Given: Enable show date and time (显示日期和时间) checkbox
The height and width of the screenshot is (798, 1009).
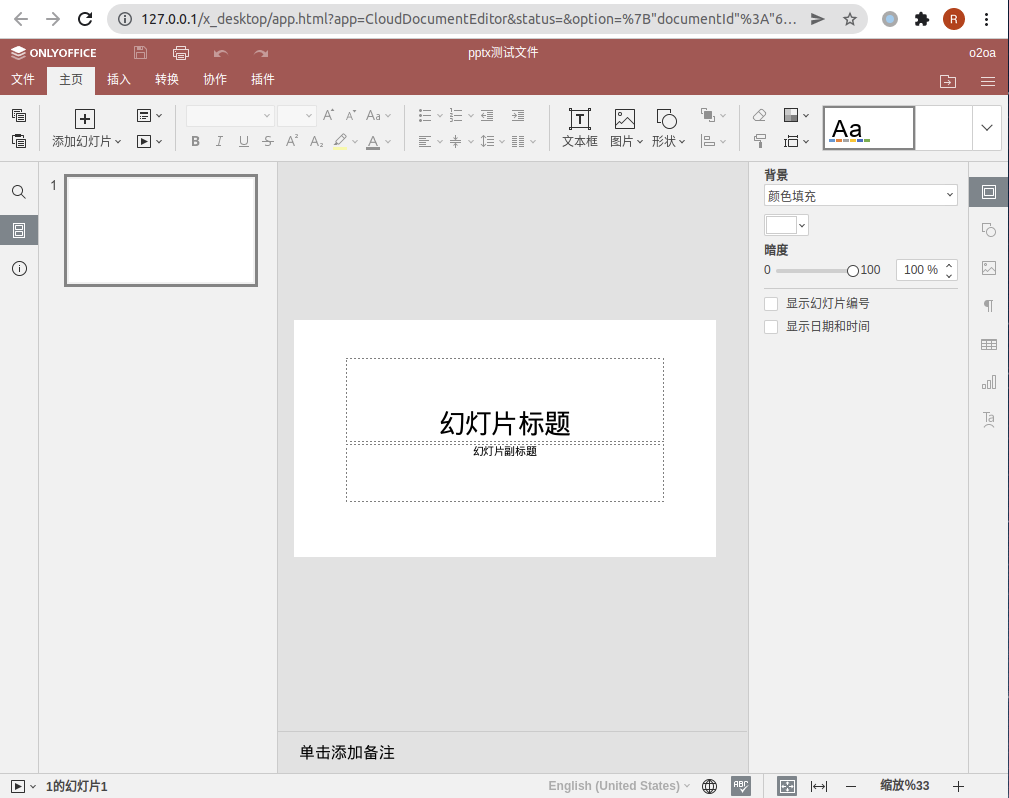Looking at the screenshot, I should pos(771,327).
